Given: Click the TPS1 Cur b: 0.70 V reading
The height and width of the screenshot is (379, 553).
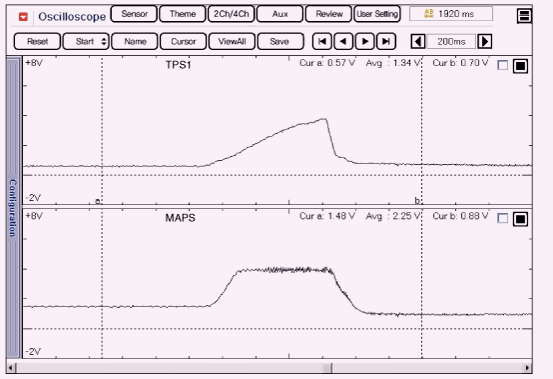Looking at the screenshot, I should [x=460, y=63].
